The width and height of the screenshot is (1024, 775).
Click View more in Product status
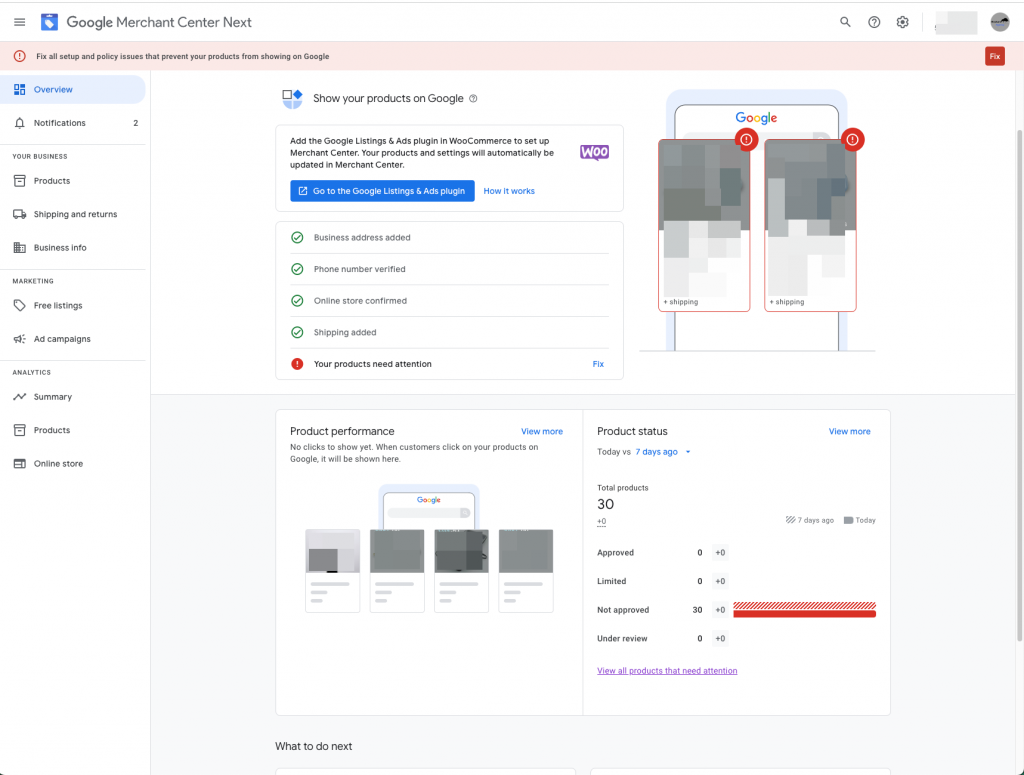click(x=849, y=432)
